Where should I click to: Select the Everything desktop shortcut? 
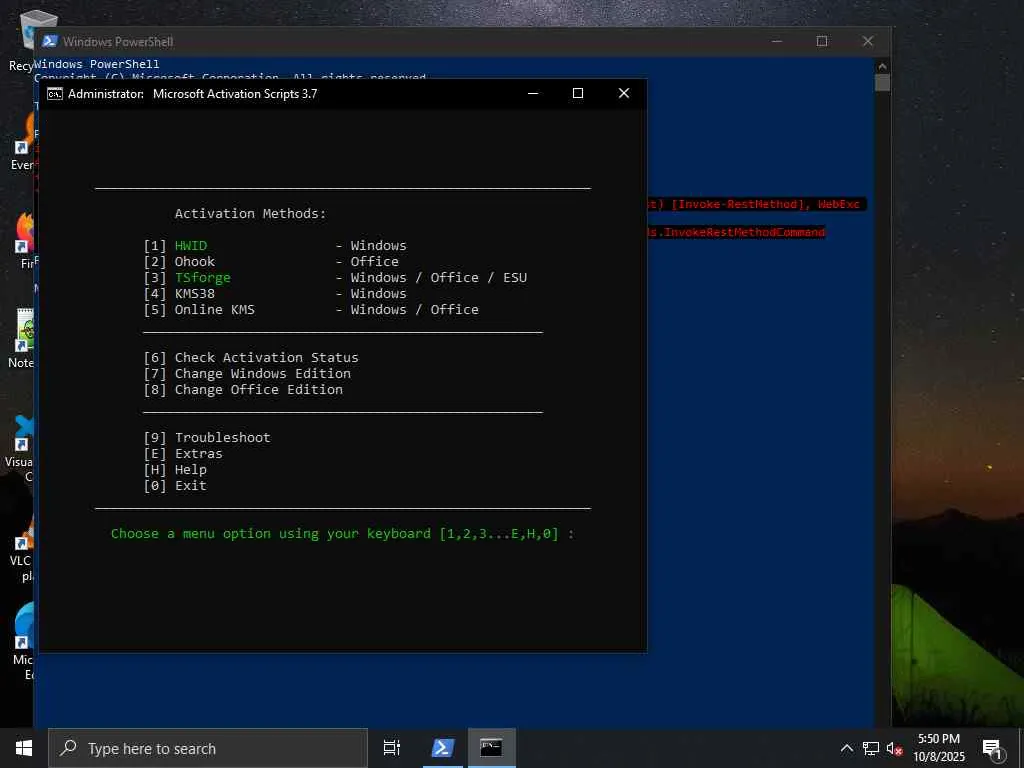point(22,141)
